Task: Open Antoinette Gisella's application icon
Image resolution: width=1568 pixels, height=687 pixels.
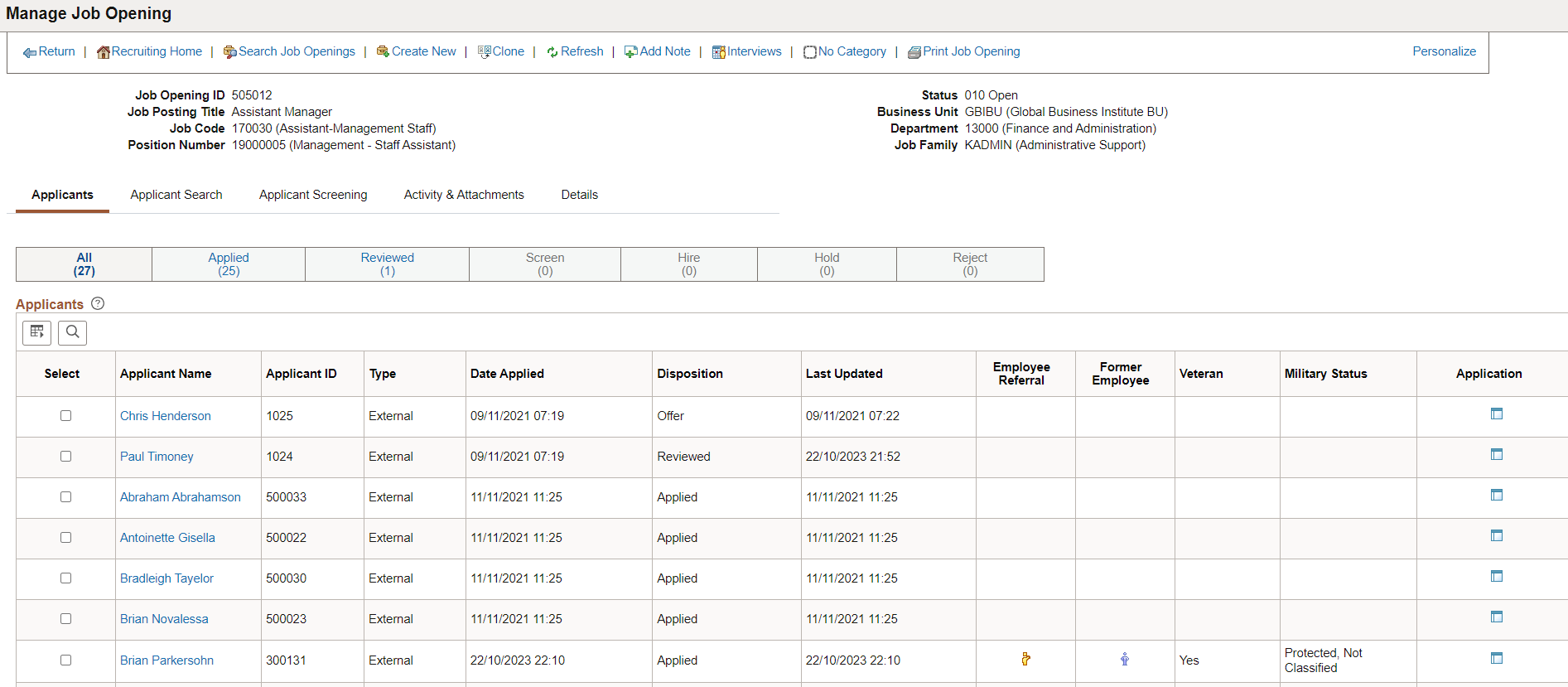Action: click(1497, 535)
